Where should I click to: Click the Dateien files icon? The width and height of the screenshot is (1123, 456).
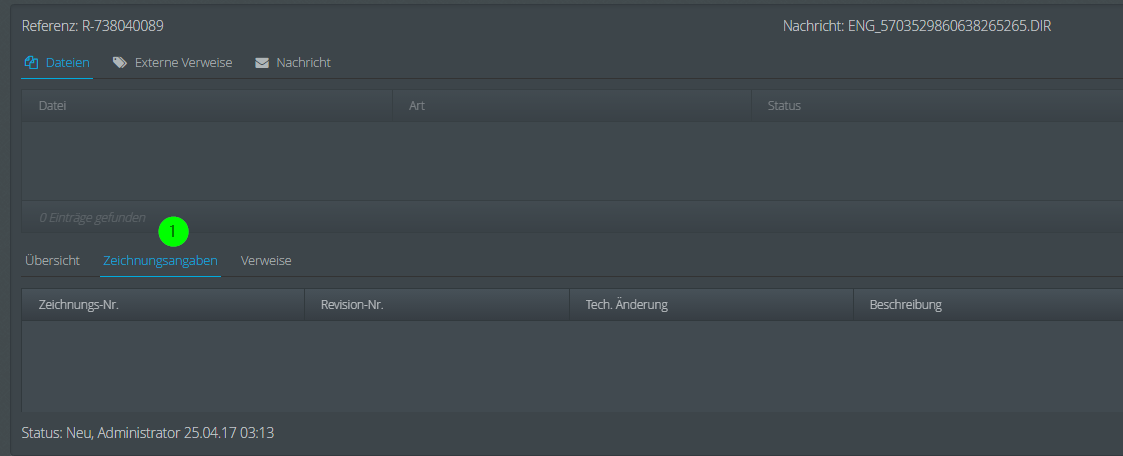[31, 62]
